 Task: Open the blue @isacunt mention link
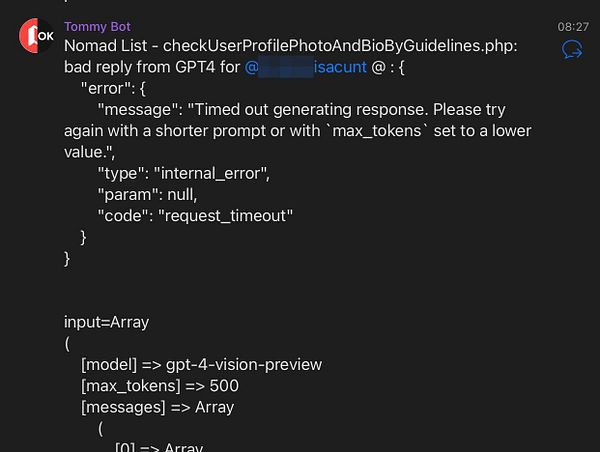[x=305, y=67]
